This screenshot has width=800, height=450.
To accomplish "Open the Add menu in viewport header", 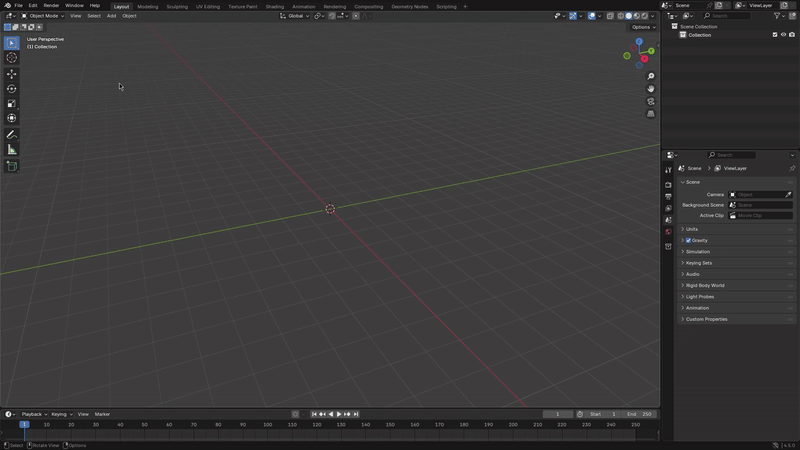I will [111, 16].
